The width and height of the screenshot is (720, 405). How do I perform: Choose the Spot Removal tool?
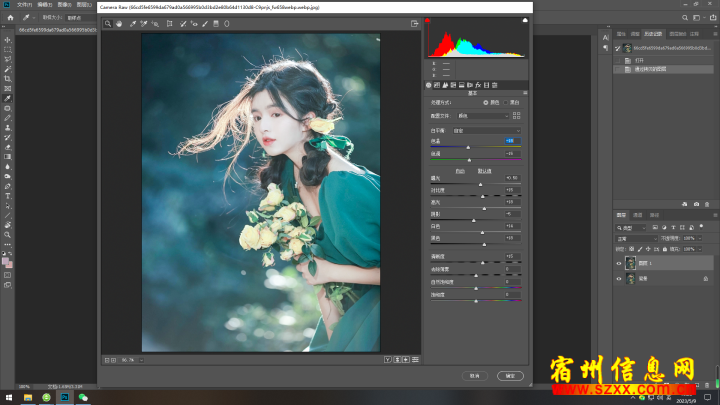coord(183,24)
